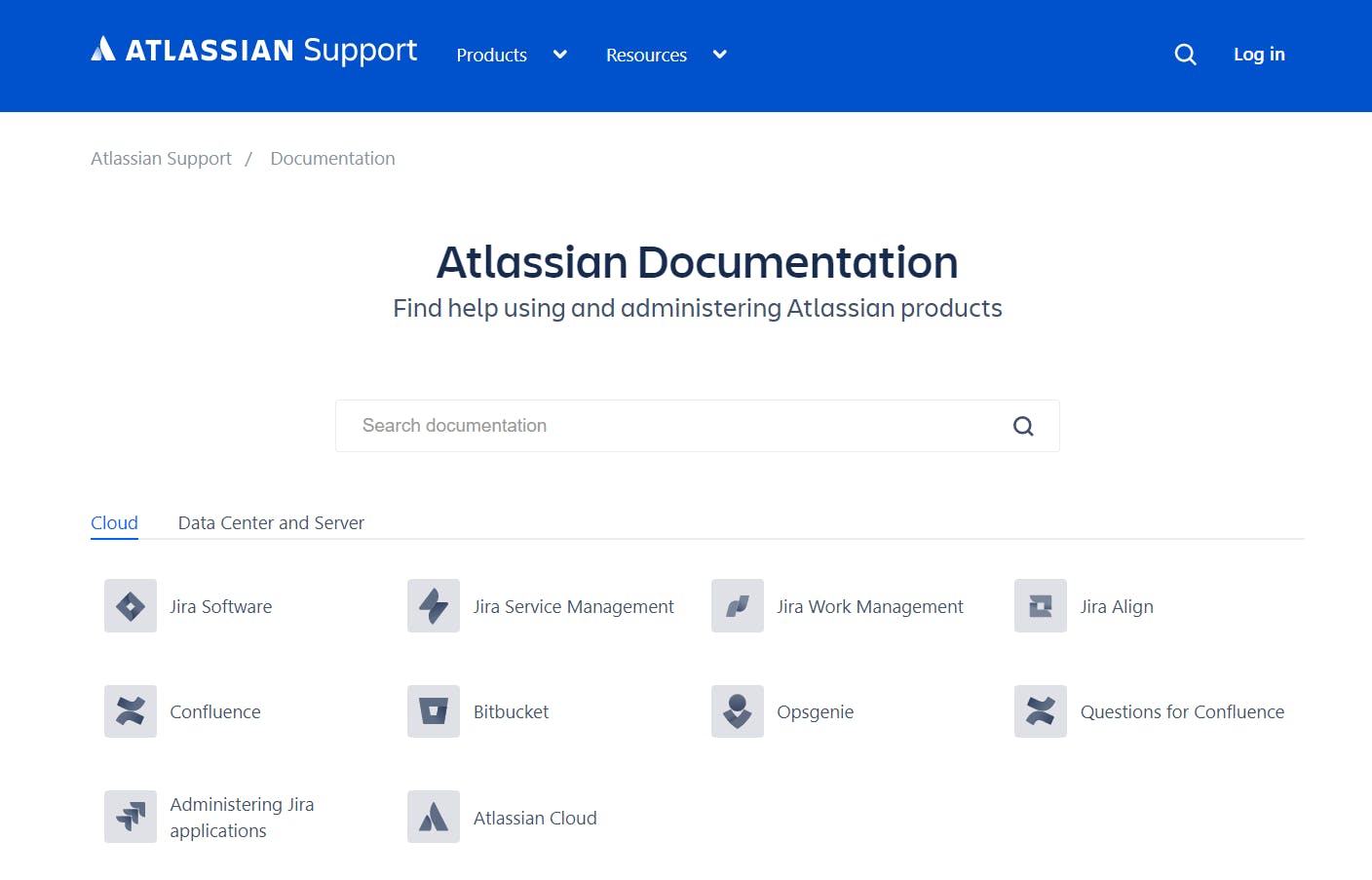Open Bitbucket documentation link

coord(511,711)
